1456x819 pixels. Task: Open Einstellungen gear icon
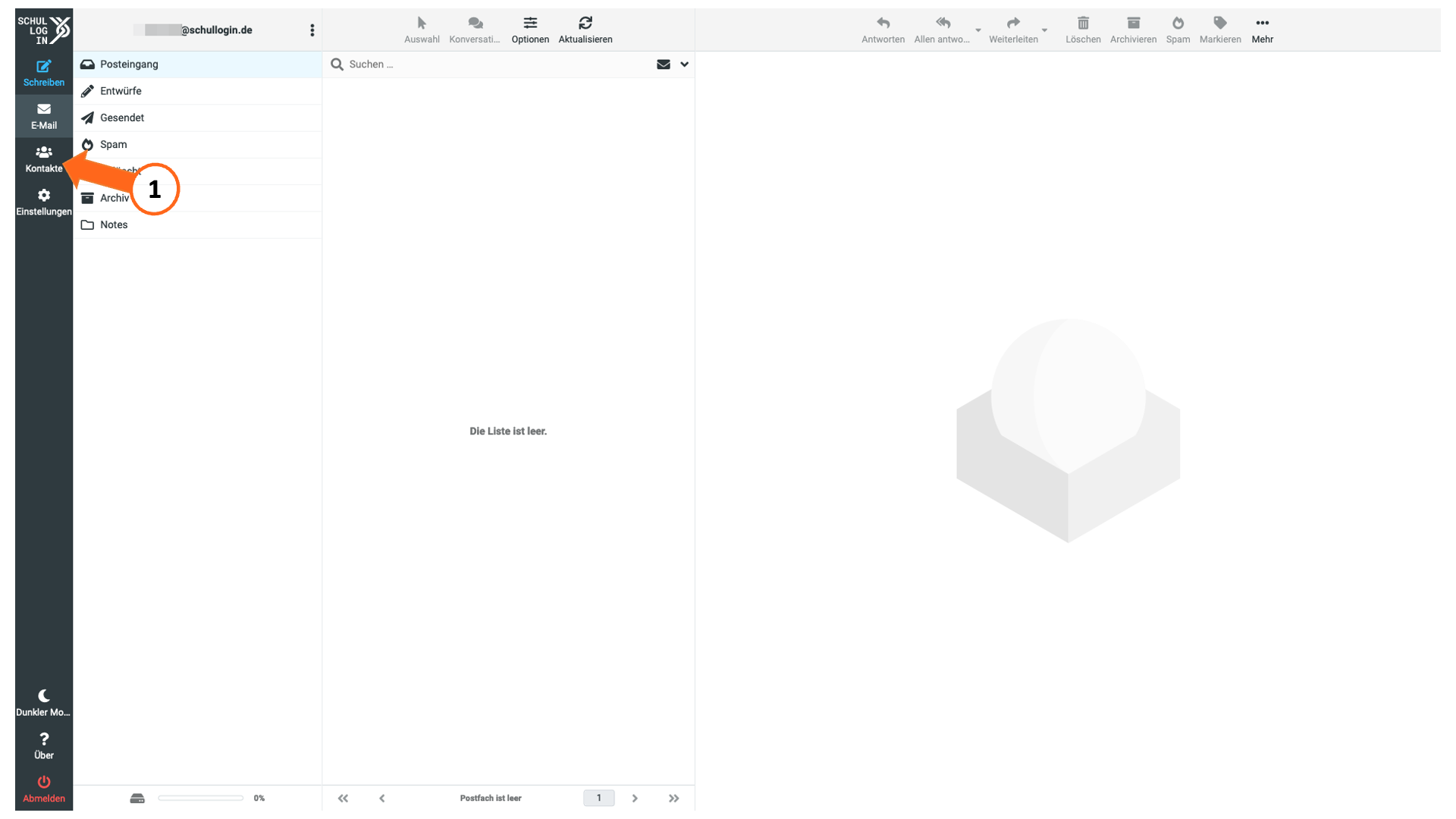tap(43, 202)
